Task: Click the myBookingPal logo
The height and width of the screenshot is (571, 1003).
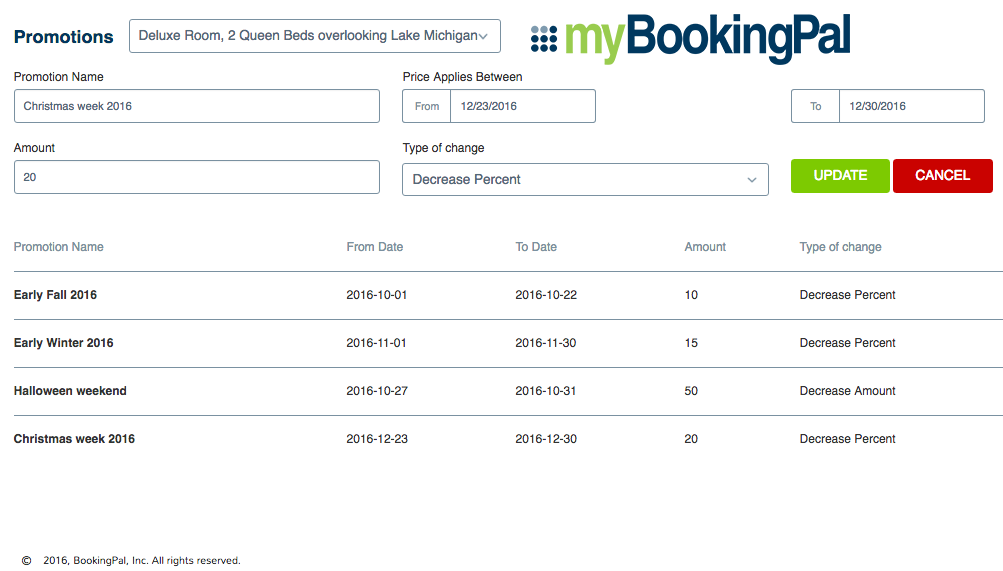Action: click(690, 39)
